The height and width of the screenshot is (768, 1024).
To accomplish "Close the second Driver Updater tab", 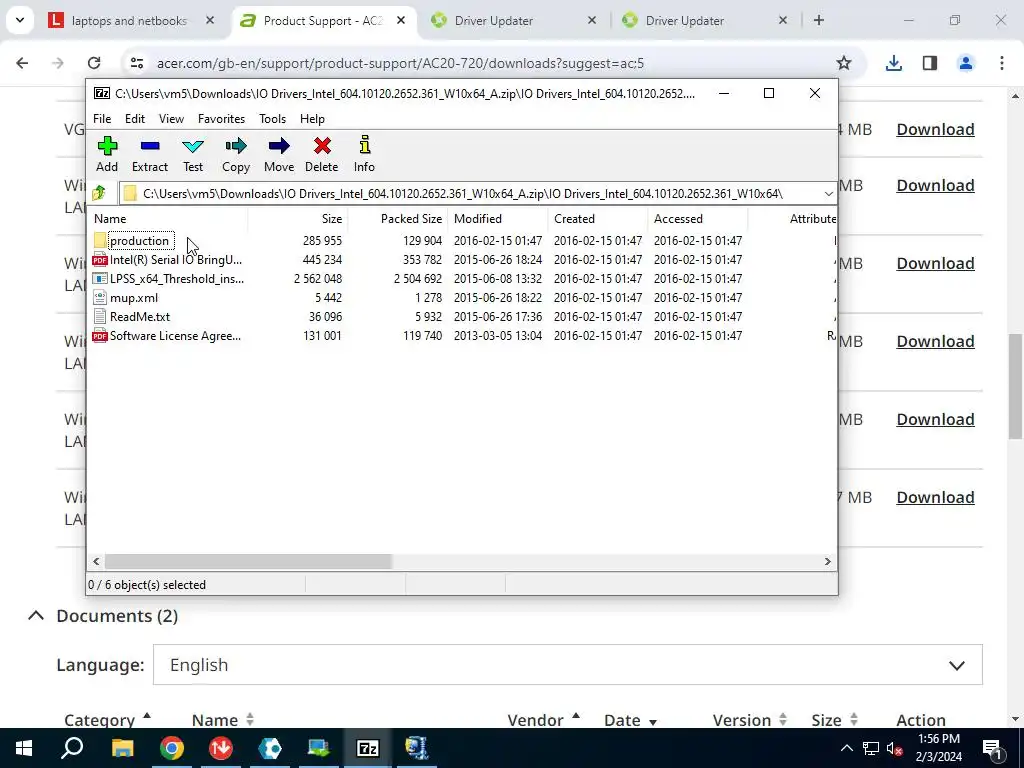I will click(x=782, y=21).
